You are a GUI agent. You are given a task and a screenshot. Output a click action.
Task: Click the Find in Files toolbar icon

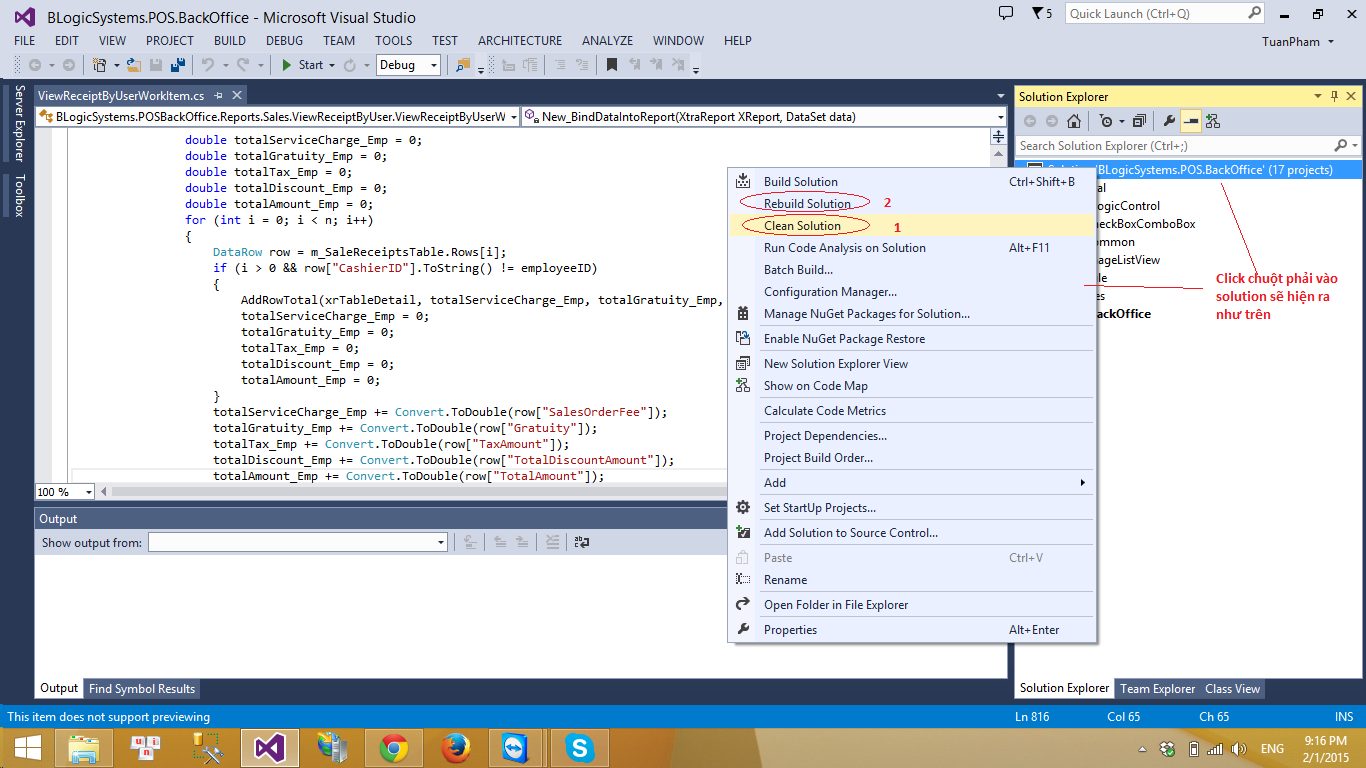[x=462, y=65]
